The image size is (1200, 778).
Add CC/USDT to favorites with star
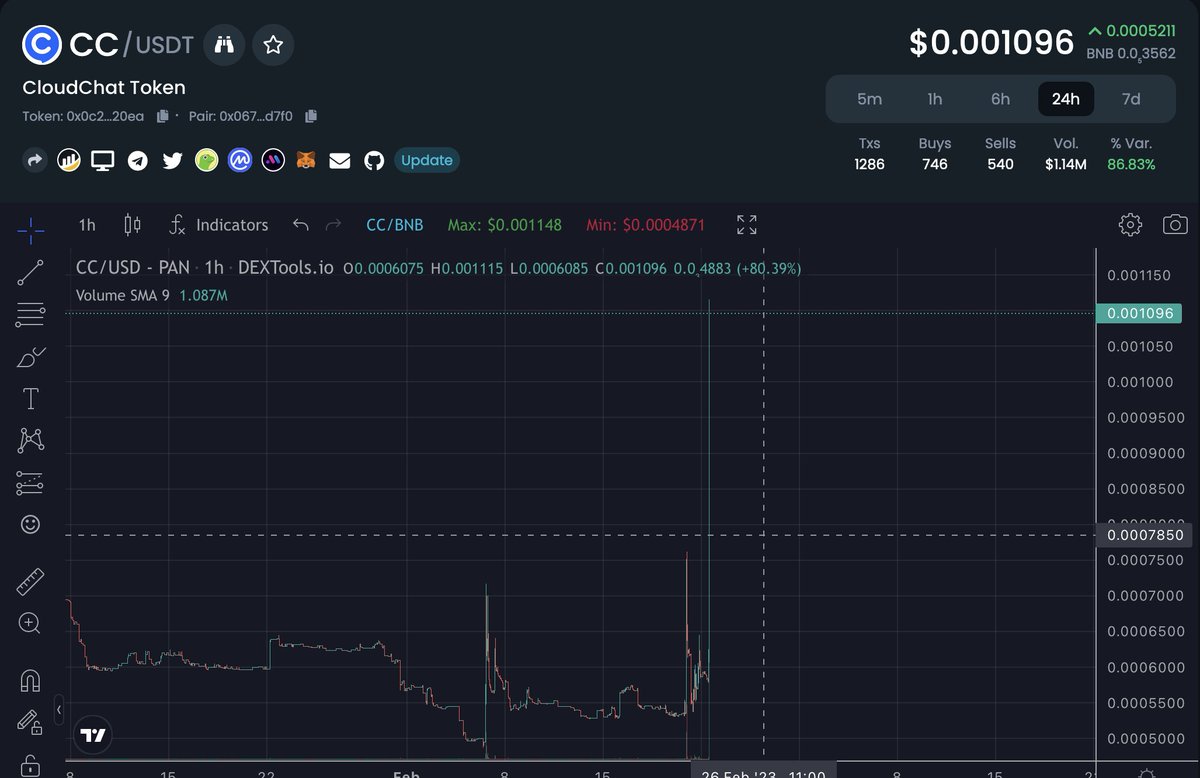click(x=273, y=44)
